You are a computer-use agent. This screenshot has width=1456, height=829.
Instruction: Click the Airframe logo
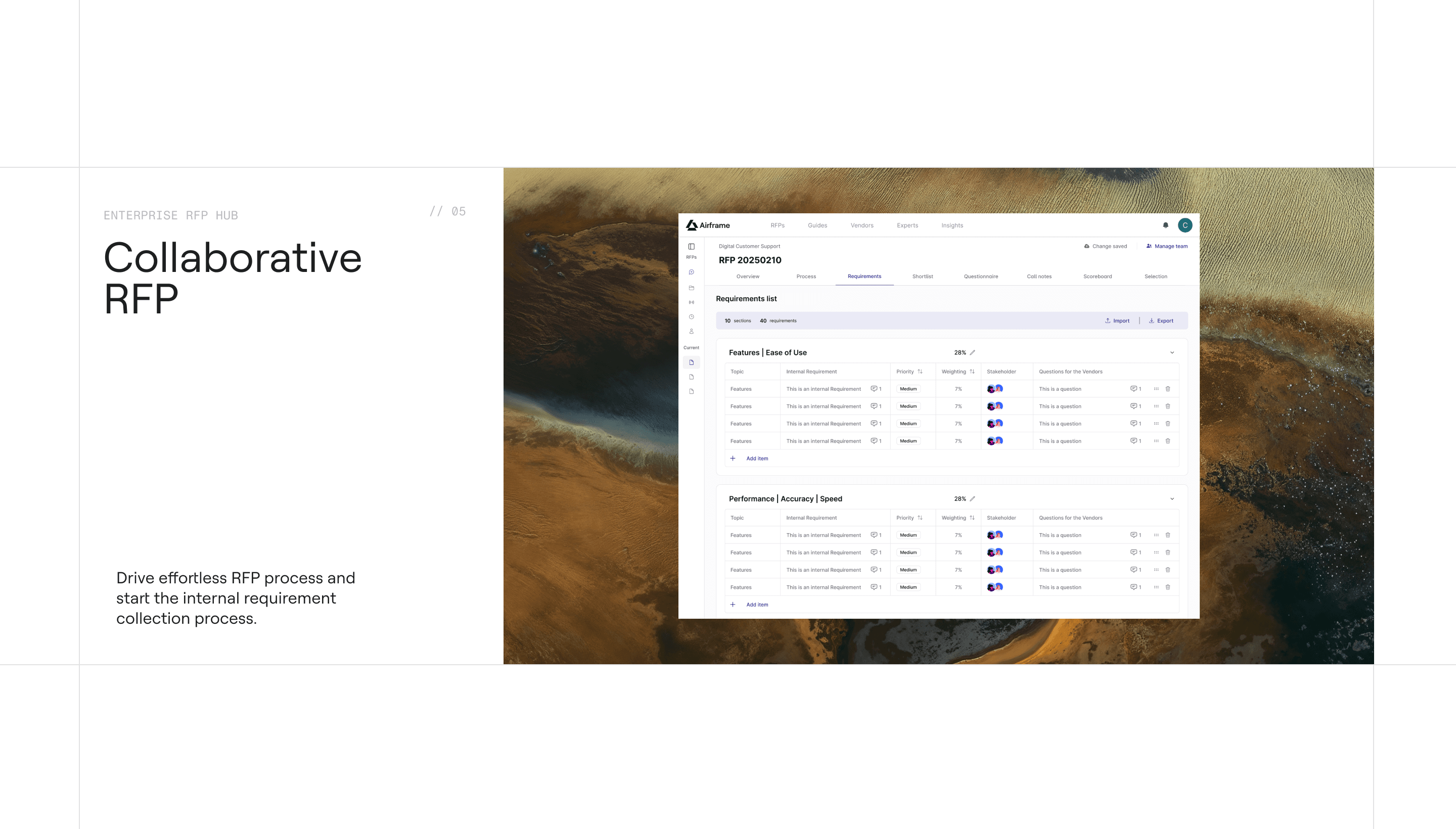coord(708,225)
